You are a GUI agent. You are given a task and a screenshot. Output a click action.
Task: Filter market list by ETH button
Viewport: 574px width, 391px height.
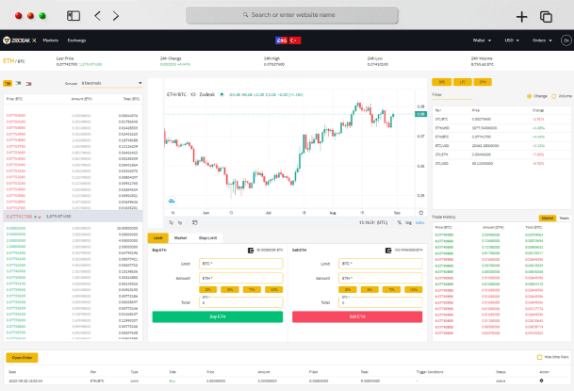coord(483,82)
